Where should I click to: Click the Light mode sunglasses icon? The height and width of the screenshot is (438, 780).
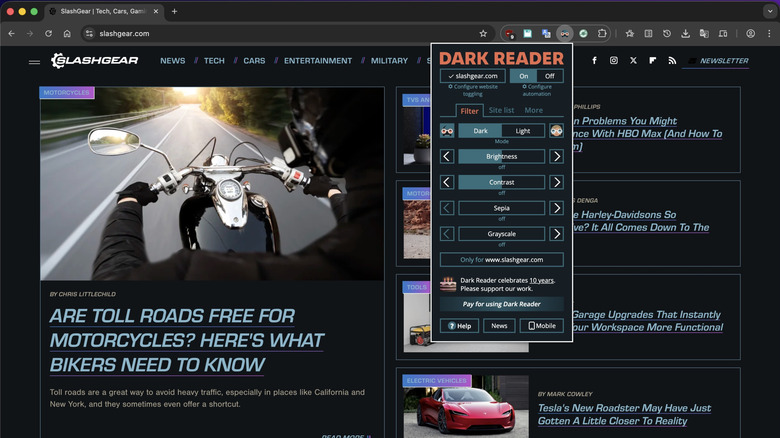[557, 131]
